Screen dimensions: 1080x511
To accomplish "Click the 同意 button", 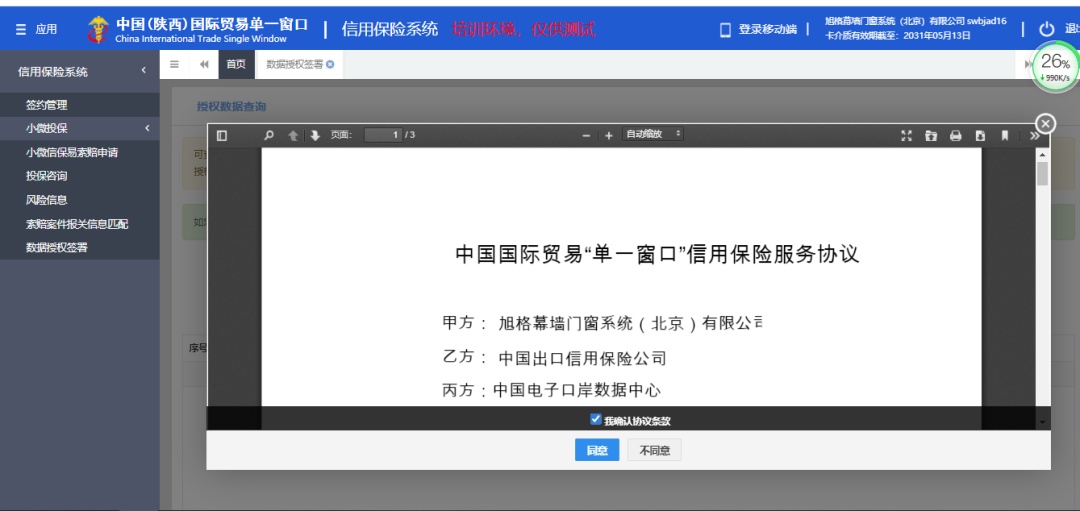I will (597, 451).
